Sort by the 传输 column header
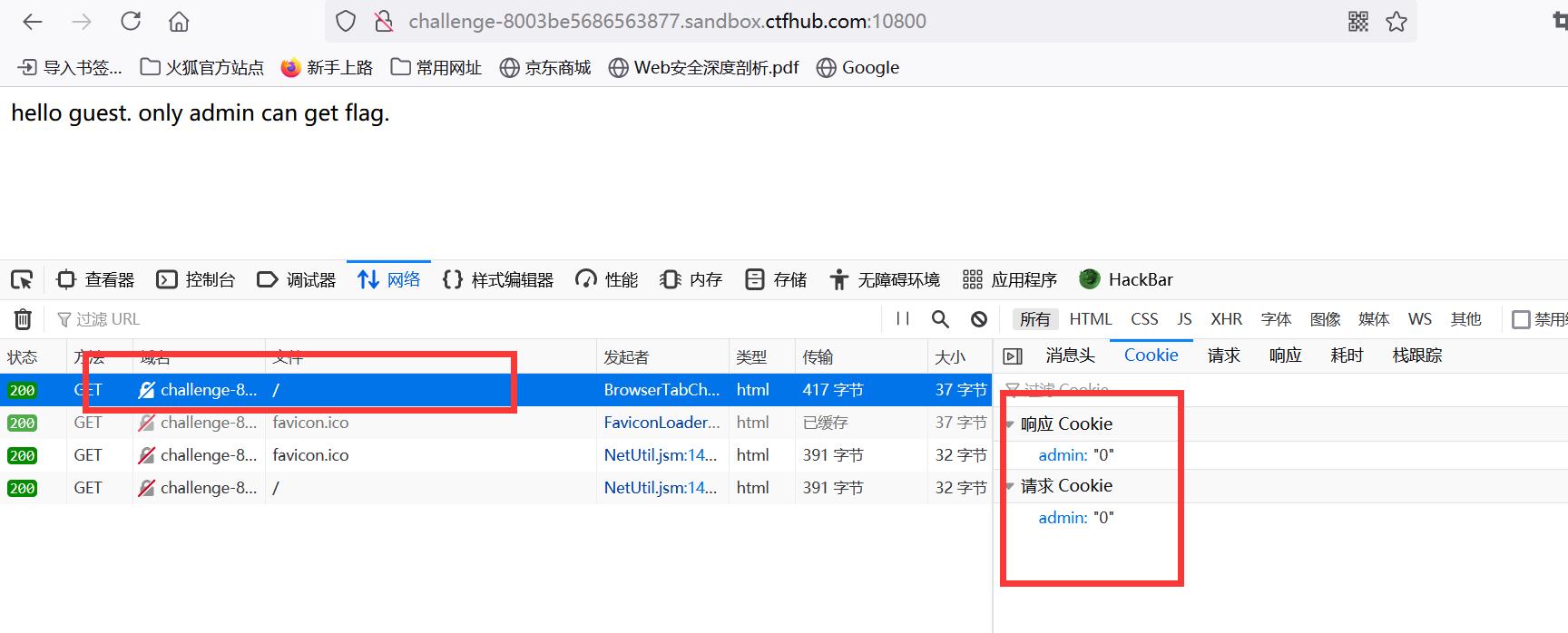This screenshot has width=1568, height=633. coord(861,357)
